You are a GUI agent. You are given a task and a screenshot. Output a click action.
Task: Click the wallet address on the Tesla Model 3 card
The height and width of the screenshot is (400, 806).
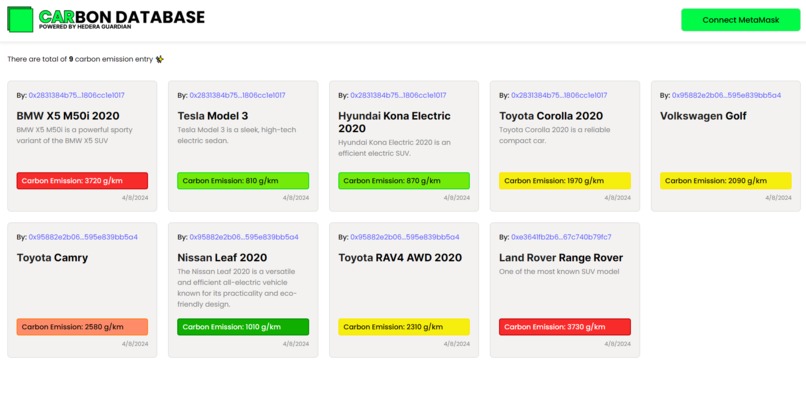pos(237,95)
